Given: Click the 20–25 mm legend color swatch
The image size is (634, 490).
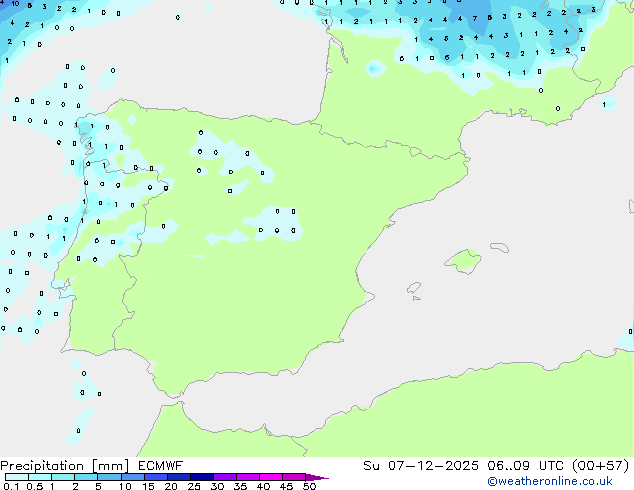Looking at the screenshot, I should click(x=179, y=477).
